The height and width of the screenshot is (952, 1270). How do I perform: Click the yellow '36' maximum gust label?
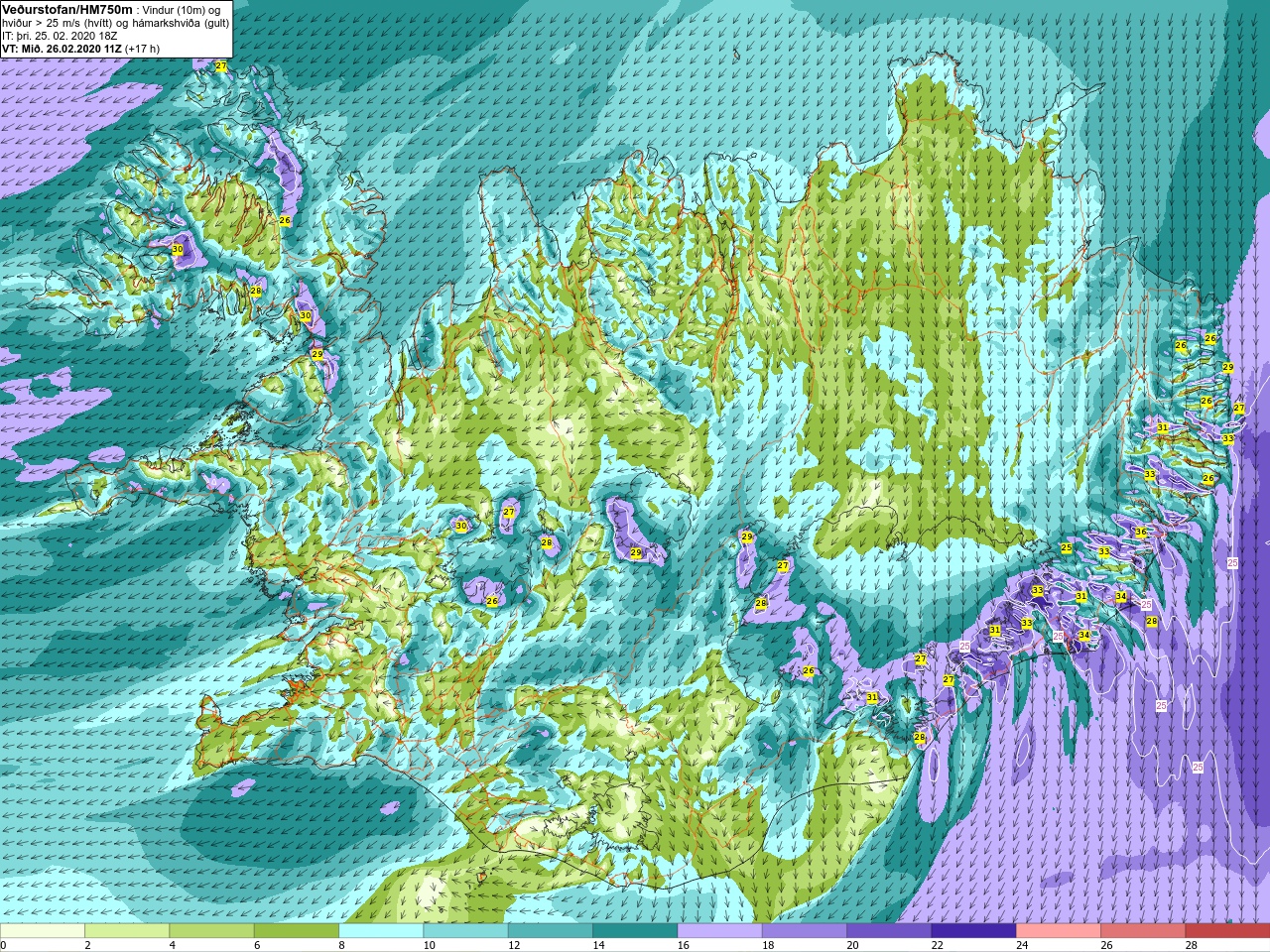click(1141, 533)
